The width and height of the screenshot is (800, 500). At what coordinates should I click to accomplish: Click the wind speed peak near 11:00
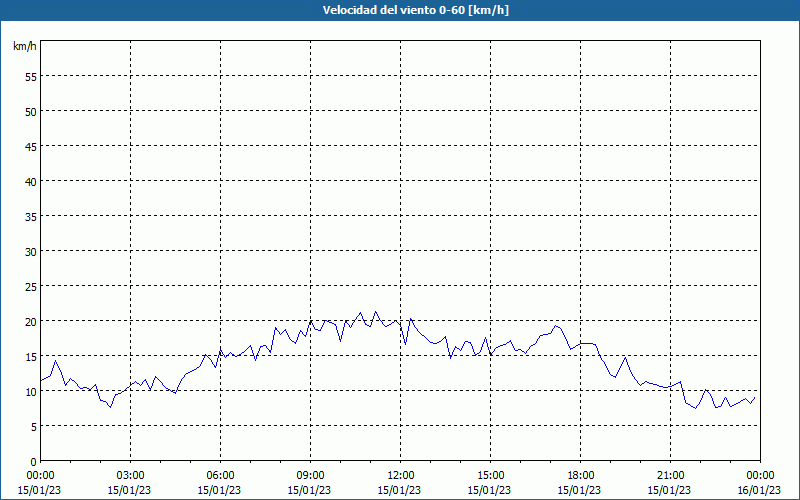coord(376,311)
